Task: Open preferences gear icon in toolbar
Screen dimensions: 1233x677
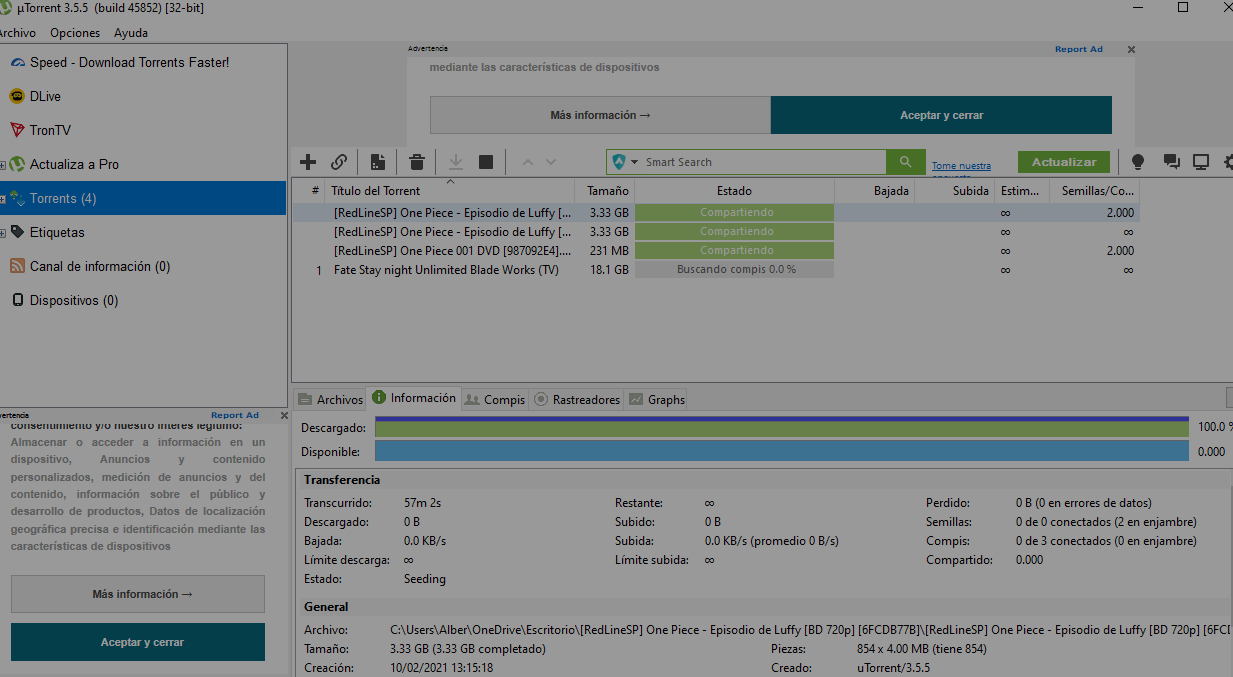Action: 1228,162
